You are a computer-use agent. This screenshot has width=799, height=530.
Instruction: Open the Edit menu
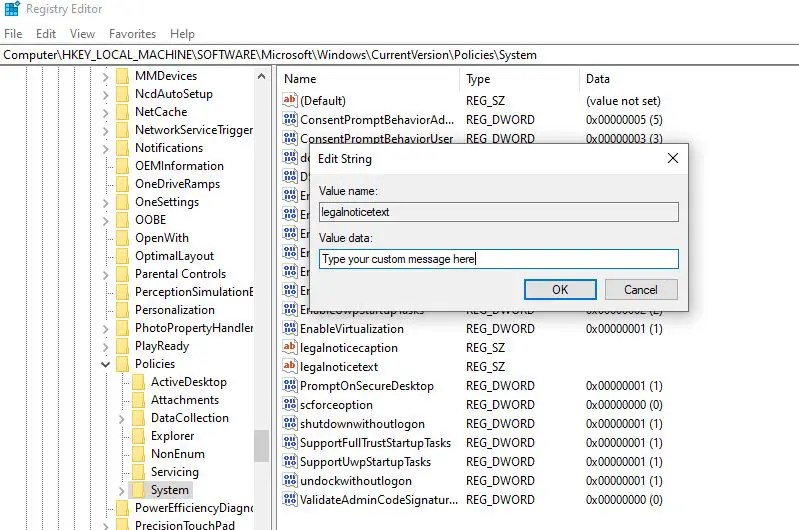coord(46,34)
